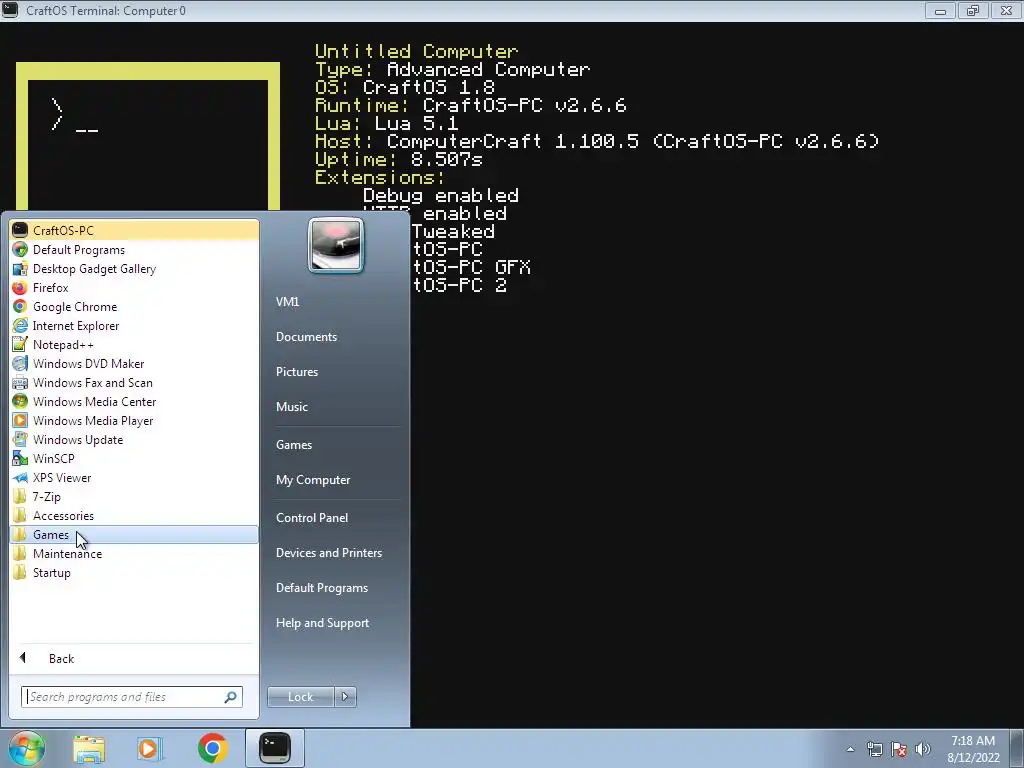Show hidden tray icons arrow

850,749
